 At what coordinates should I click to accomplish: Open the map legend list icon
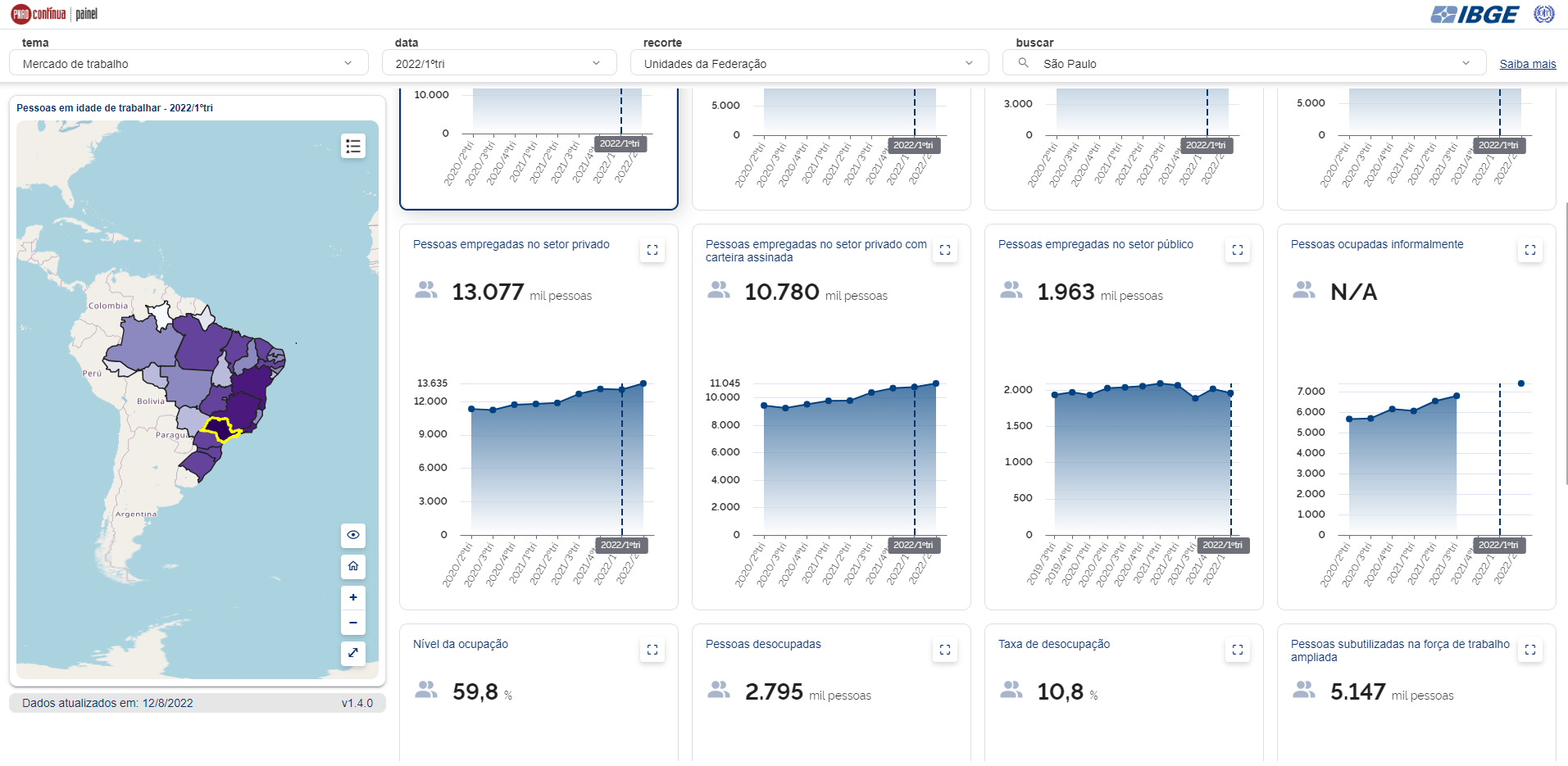(x=353, y=147)
